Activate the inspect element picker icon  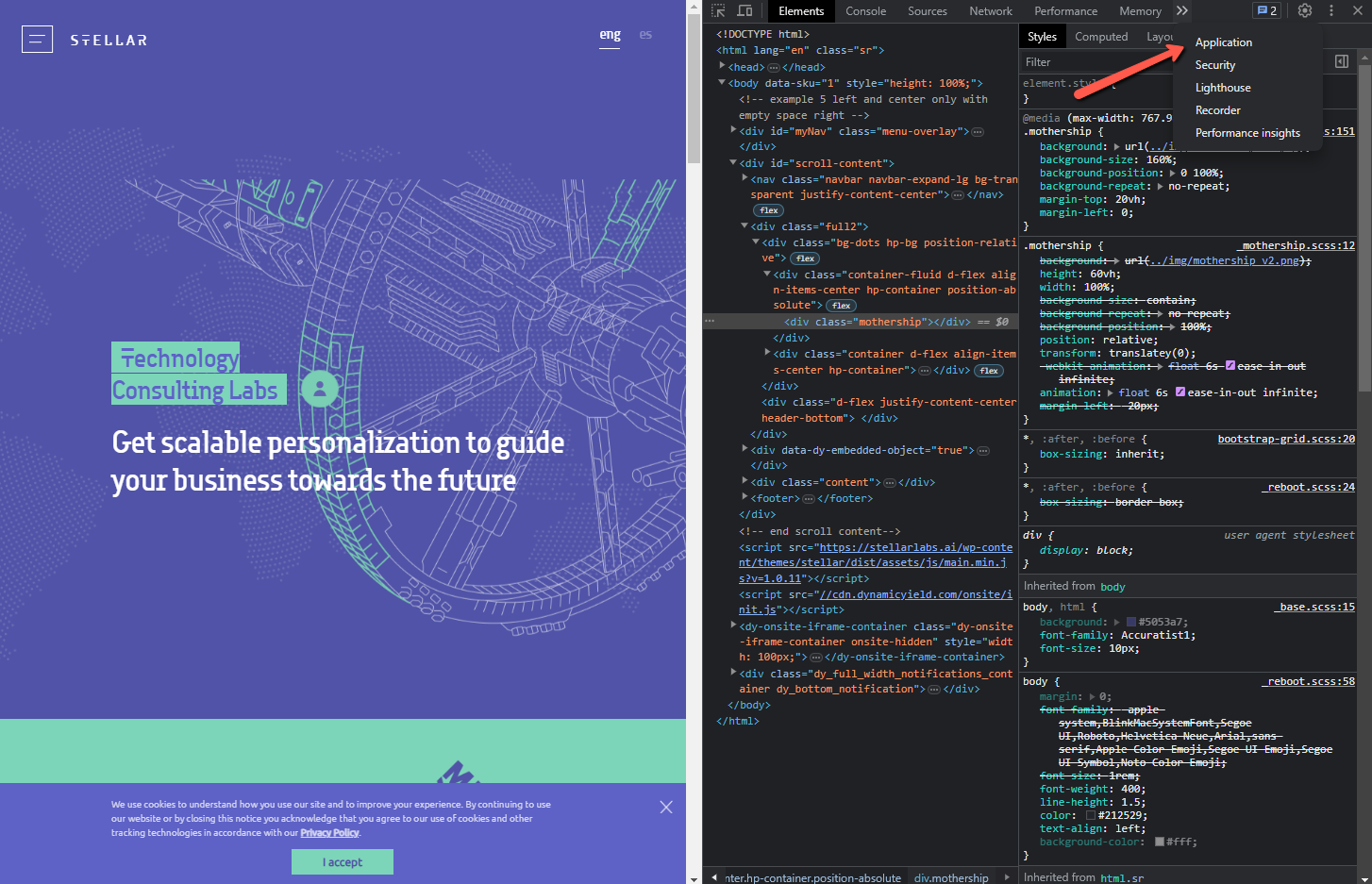(718, 11)
